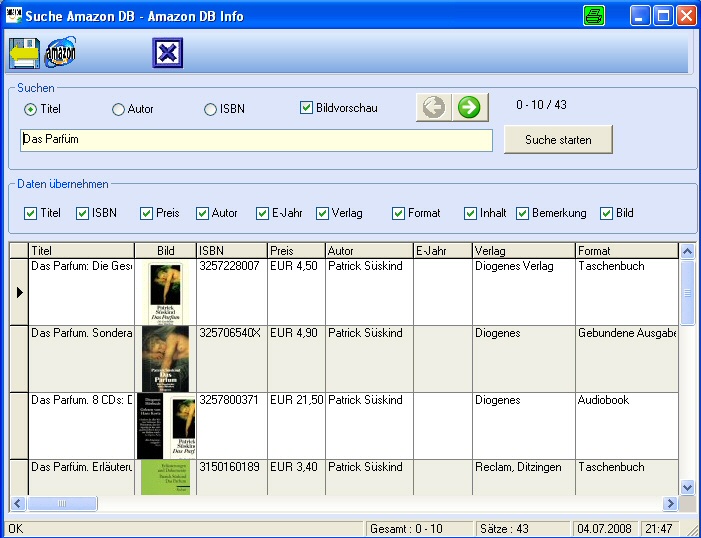
Task: Go to next results with green arrow
Action: coord(468,107)
